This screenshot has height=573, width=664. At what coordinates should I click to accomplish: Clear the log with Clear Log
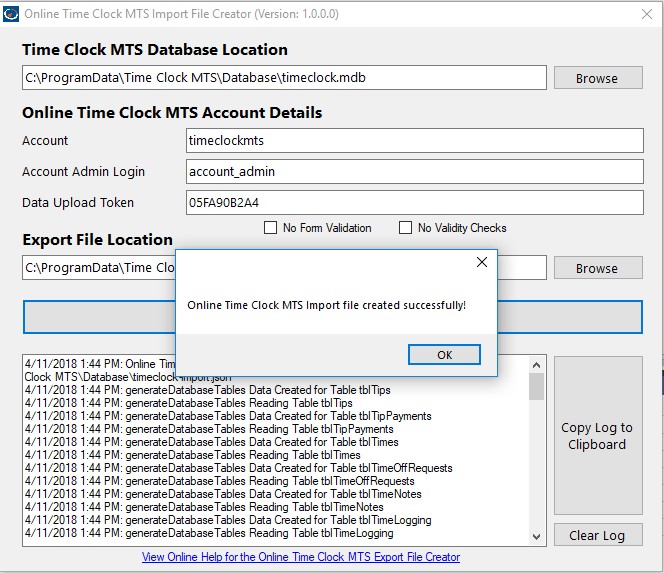598,535
